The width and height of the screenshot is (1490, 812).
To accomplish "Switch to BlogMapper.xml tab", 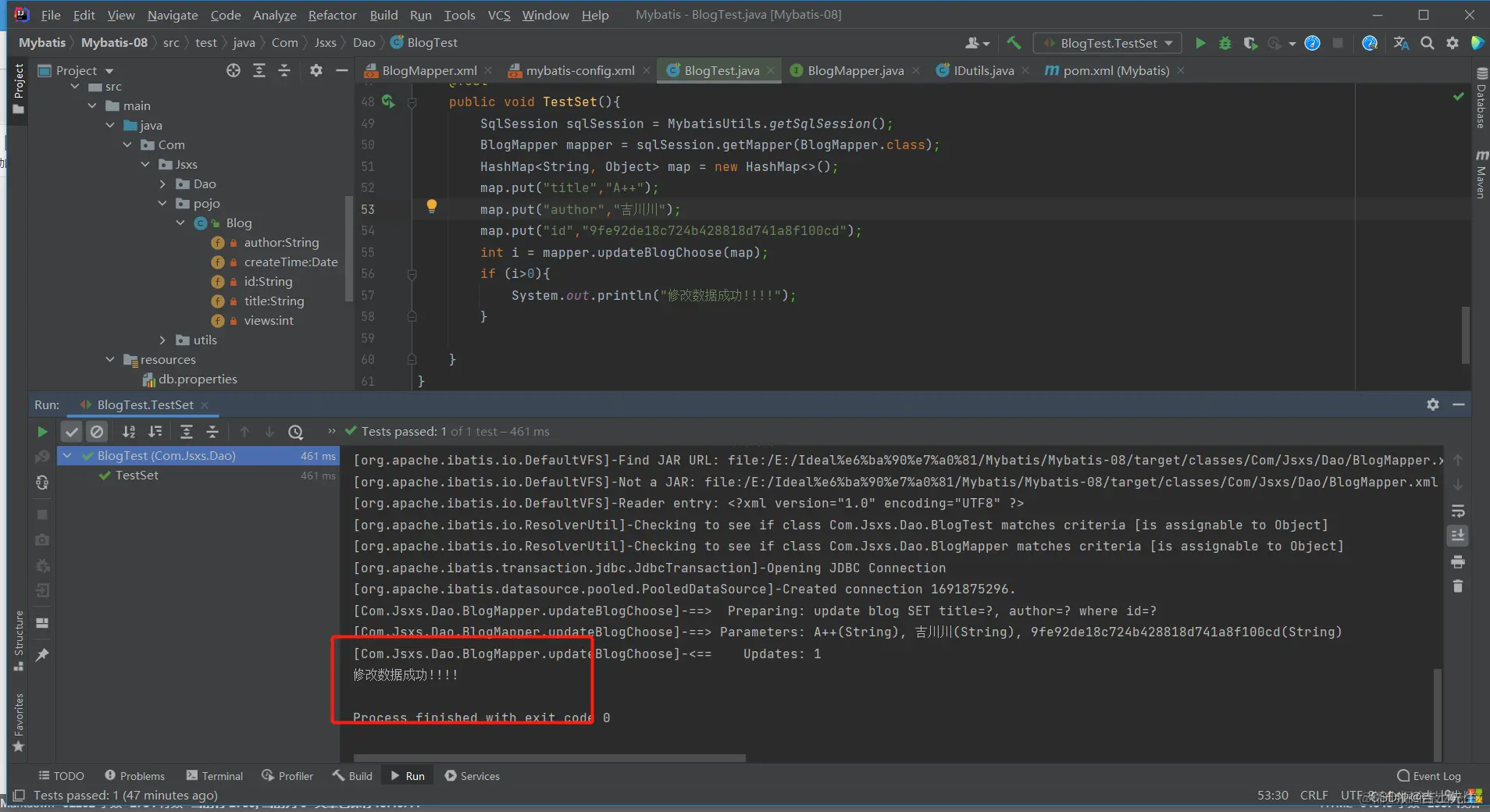I will click(429, 70).
